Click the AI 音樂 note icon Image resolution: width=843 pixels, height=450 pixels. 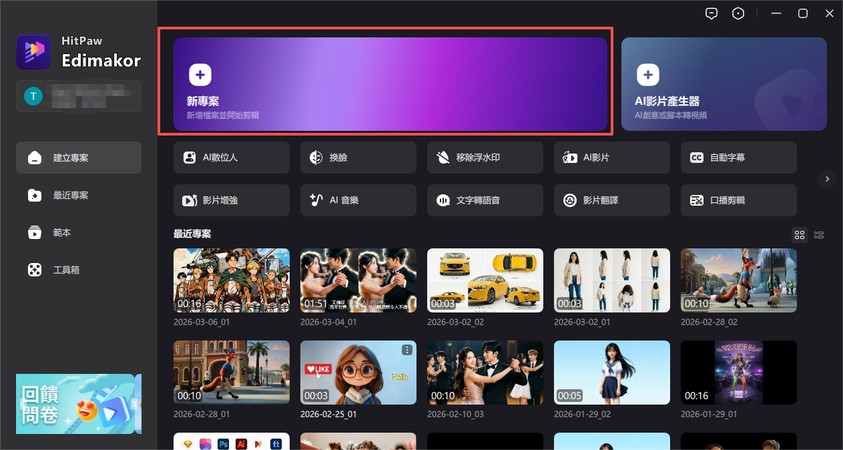coord(316,200)
